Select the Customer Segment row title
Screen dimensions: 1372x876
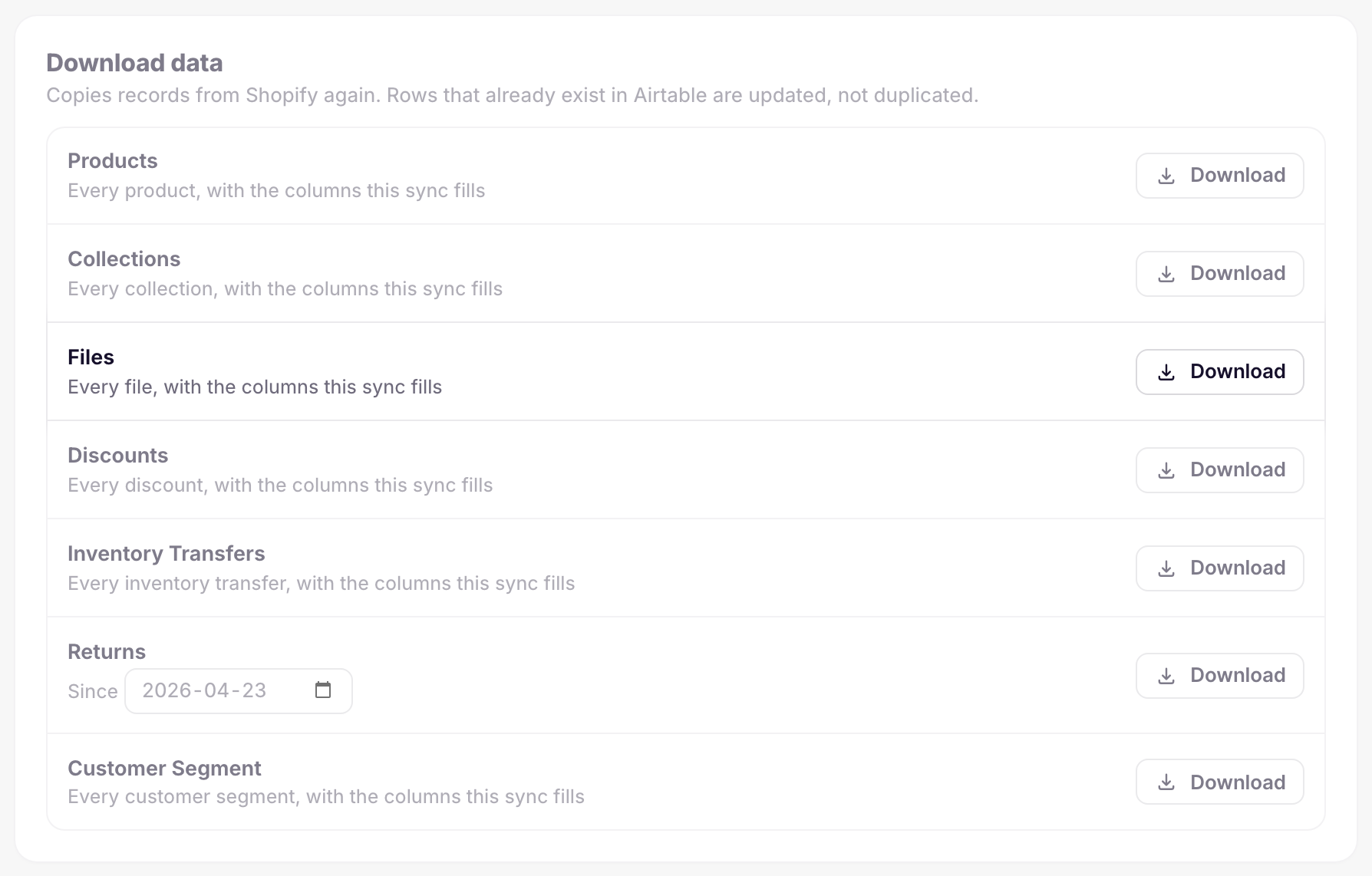tap(164, 769)
